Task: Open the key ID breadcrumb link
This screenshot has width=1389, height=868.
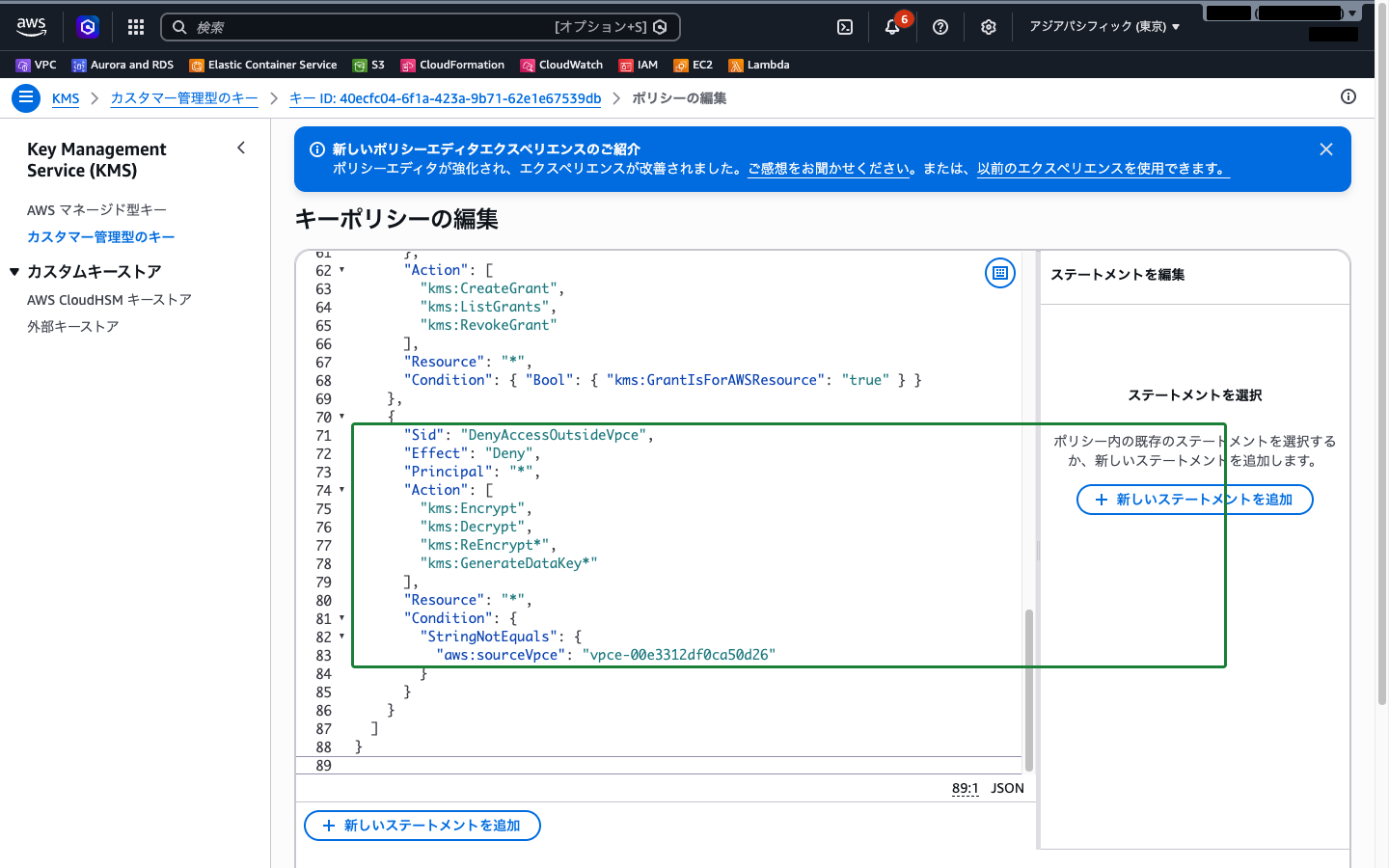Action: (445, 98)
